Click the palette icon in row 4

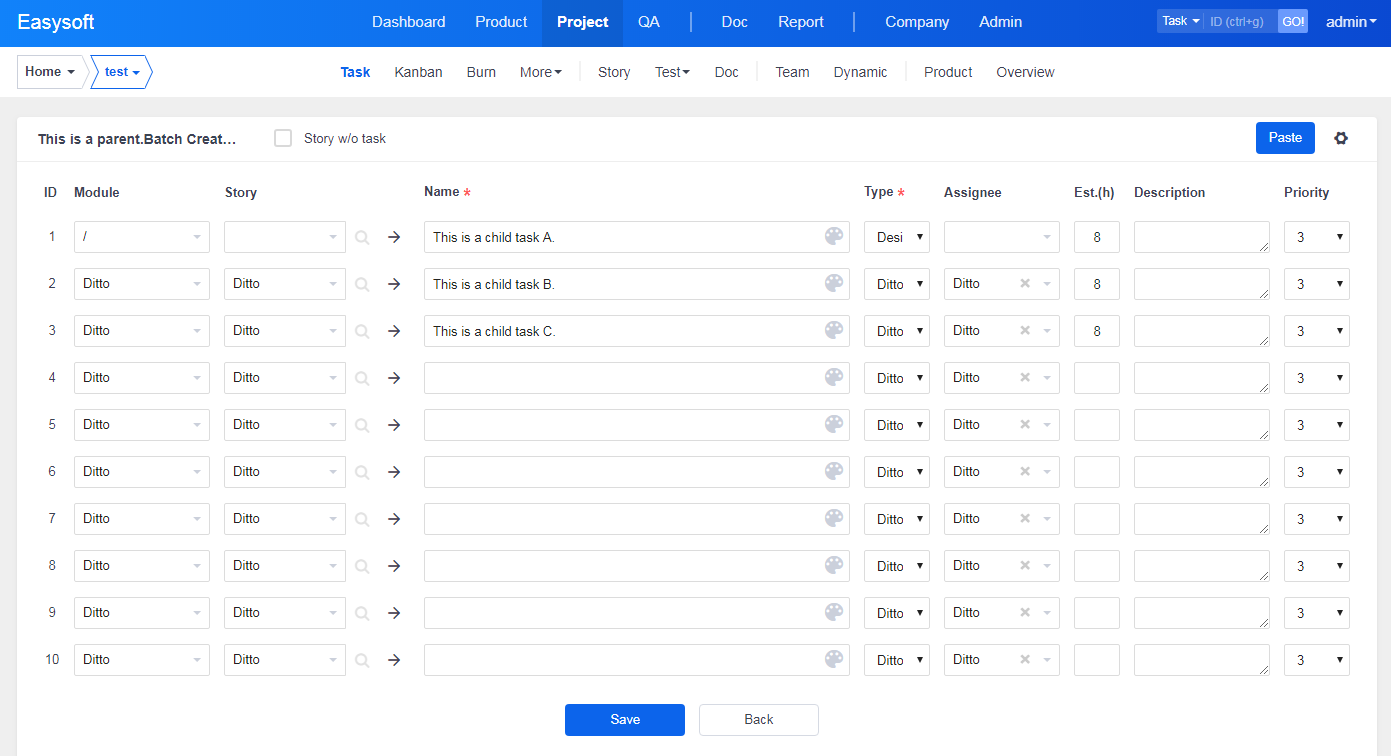pos(834,377)
